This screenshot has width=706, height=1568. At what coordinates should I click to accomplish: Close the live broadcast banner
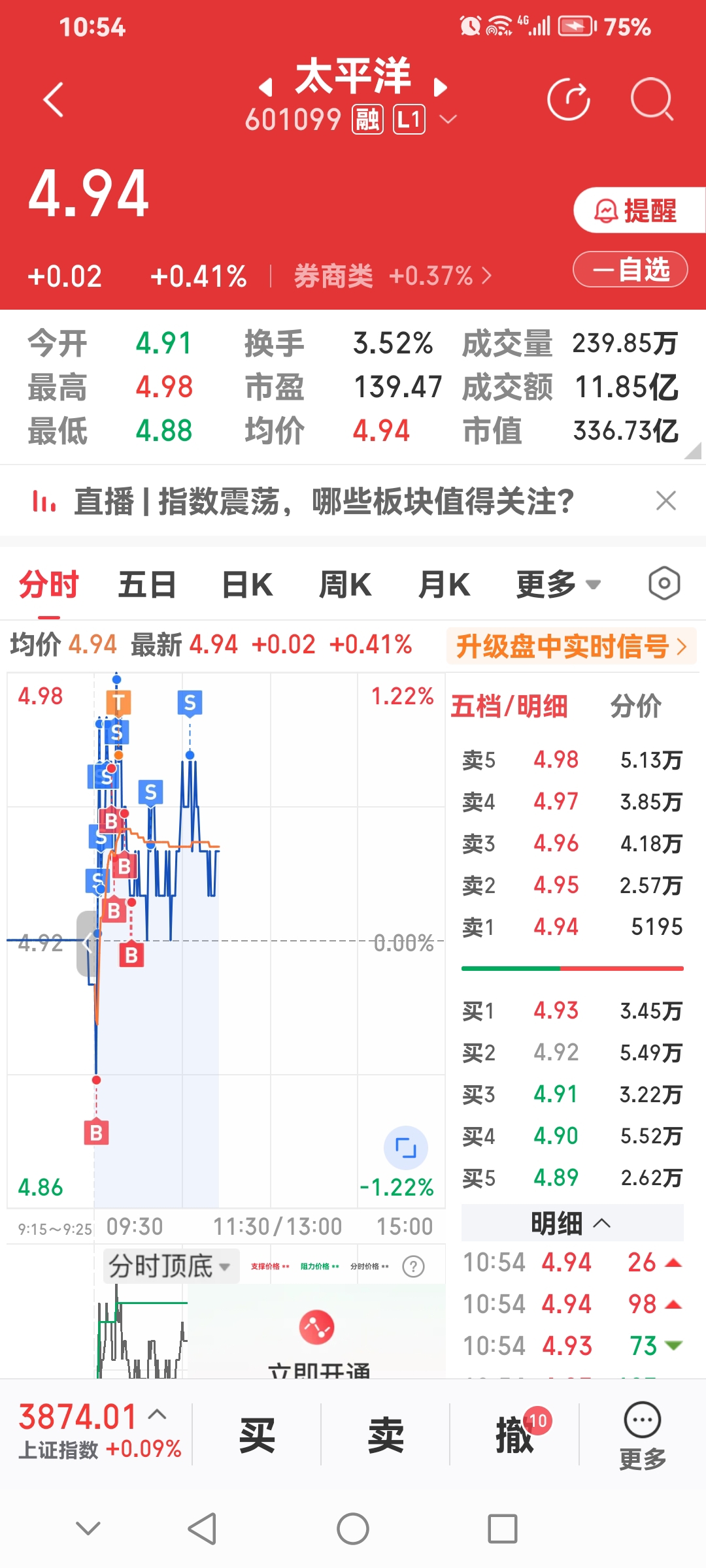(x=665, y=501)
